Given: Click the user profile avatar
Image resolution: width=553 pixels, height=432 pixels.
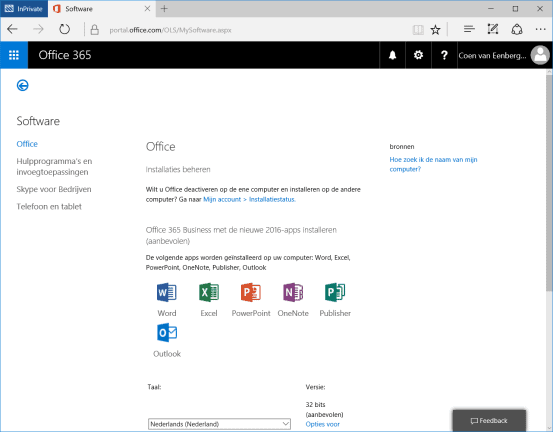Looking at the screenshot, I should click(x=540, y=55).
